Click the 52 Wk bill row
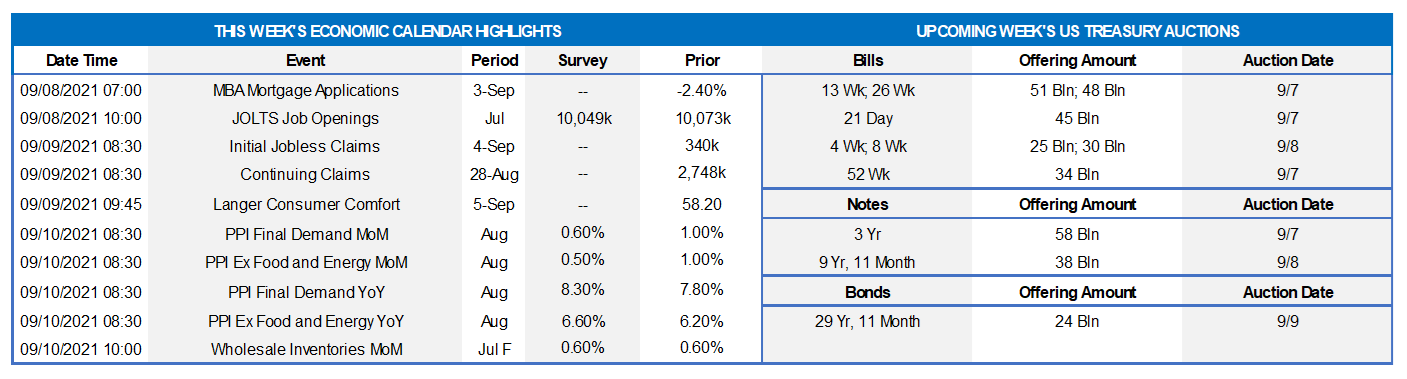The image size is (1407, 379). click(1077, 174)
